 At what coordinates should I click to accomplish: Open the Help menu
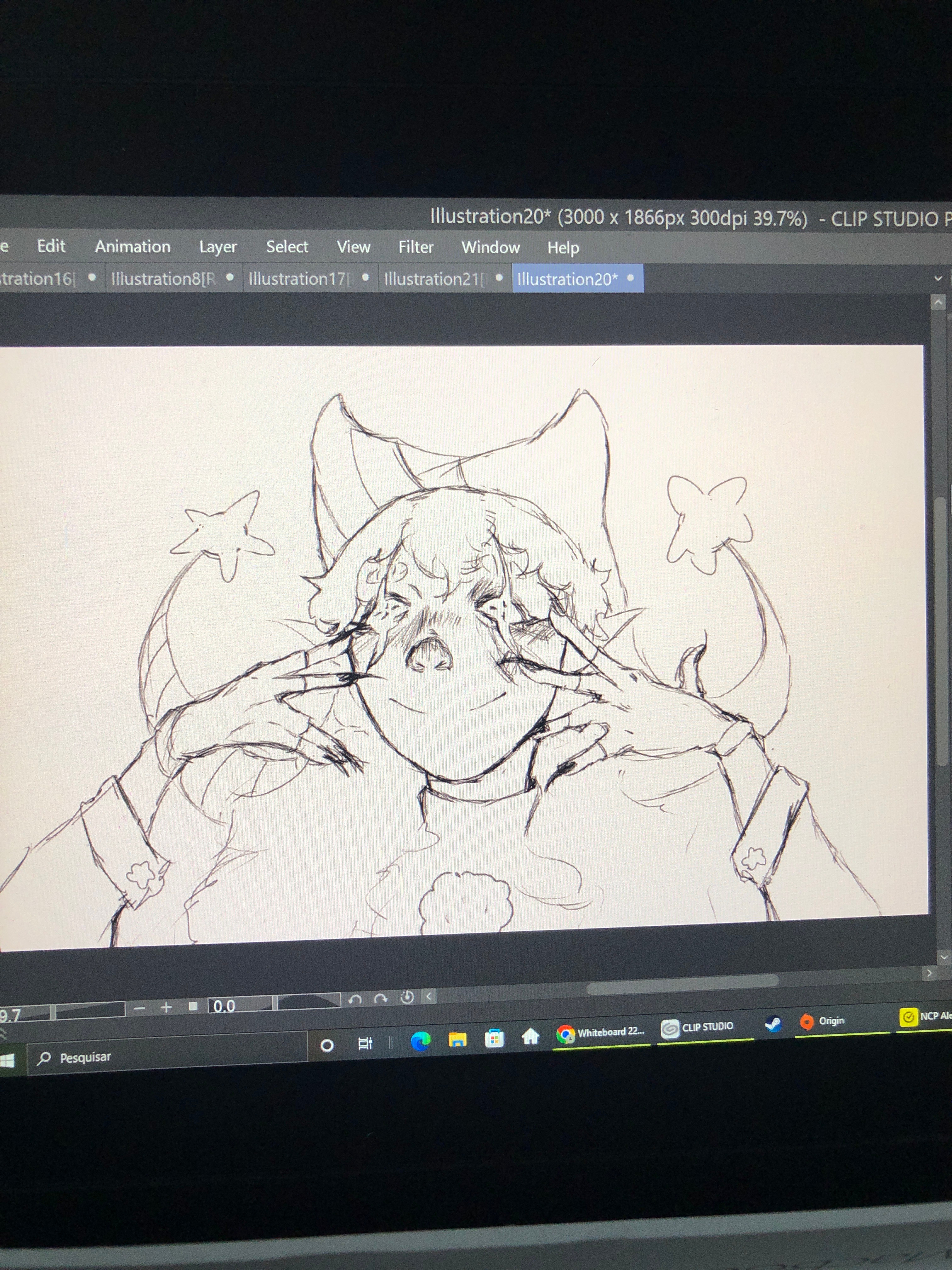[x=563, y=248]
